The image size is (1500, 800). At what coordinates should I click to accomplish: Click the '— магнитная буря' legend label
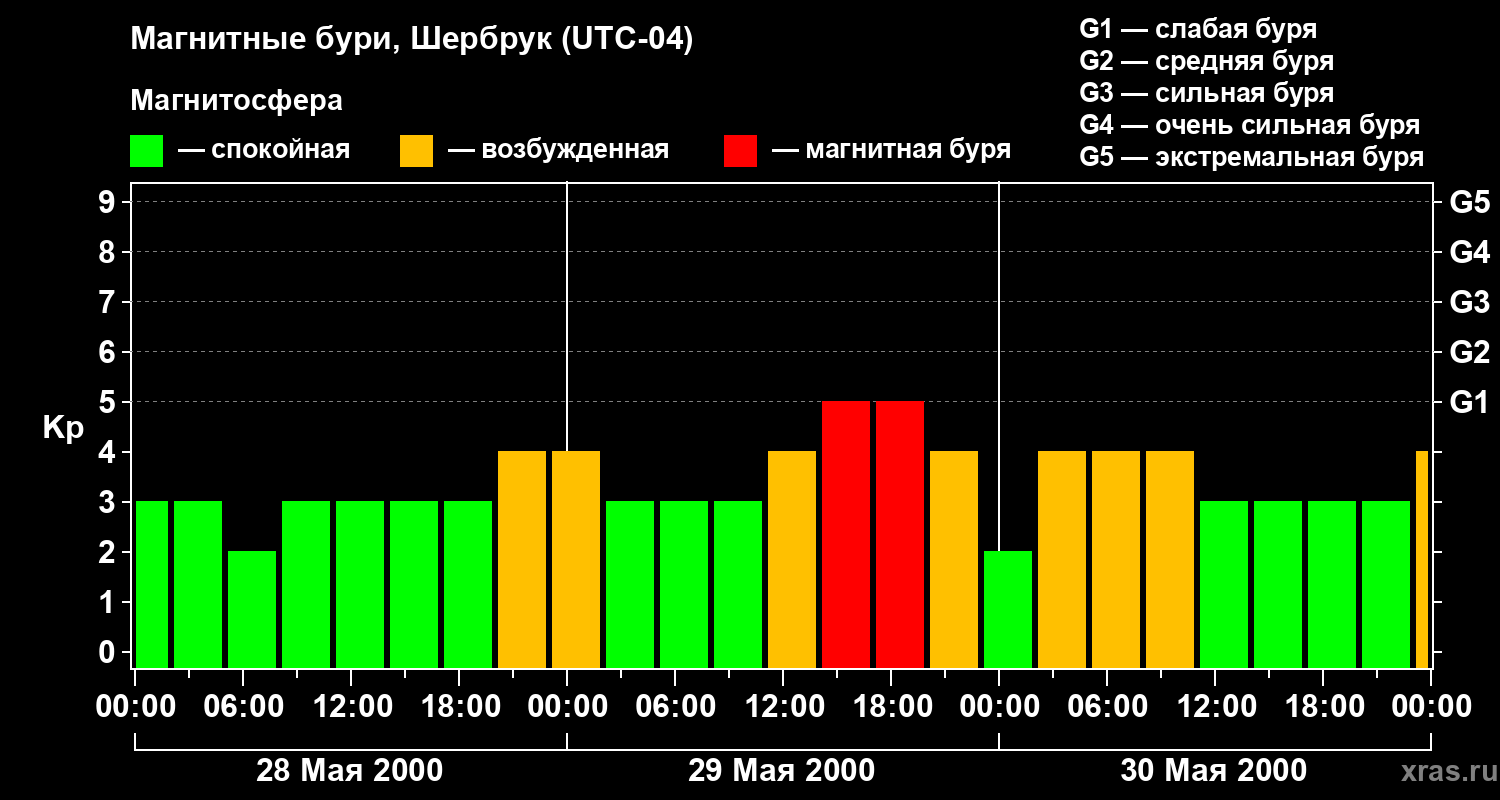point(891,150)
